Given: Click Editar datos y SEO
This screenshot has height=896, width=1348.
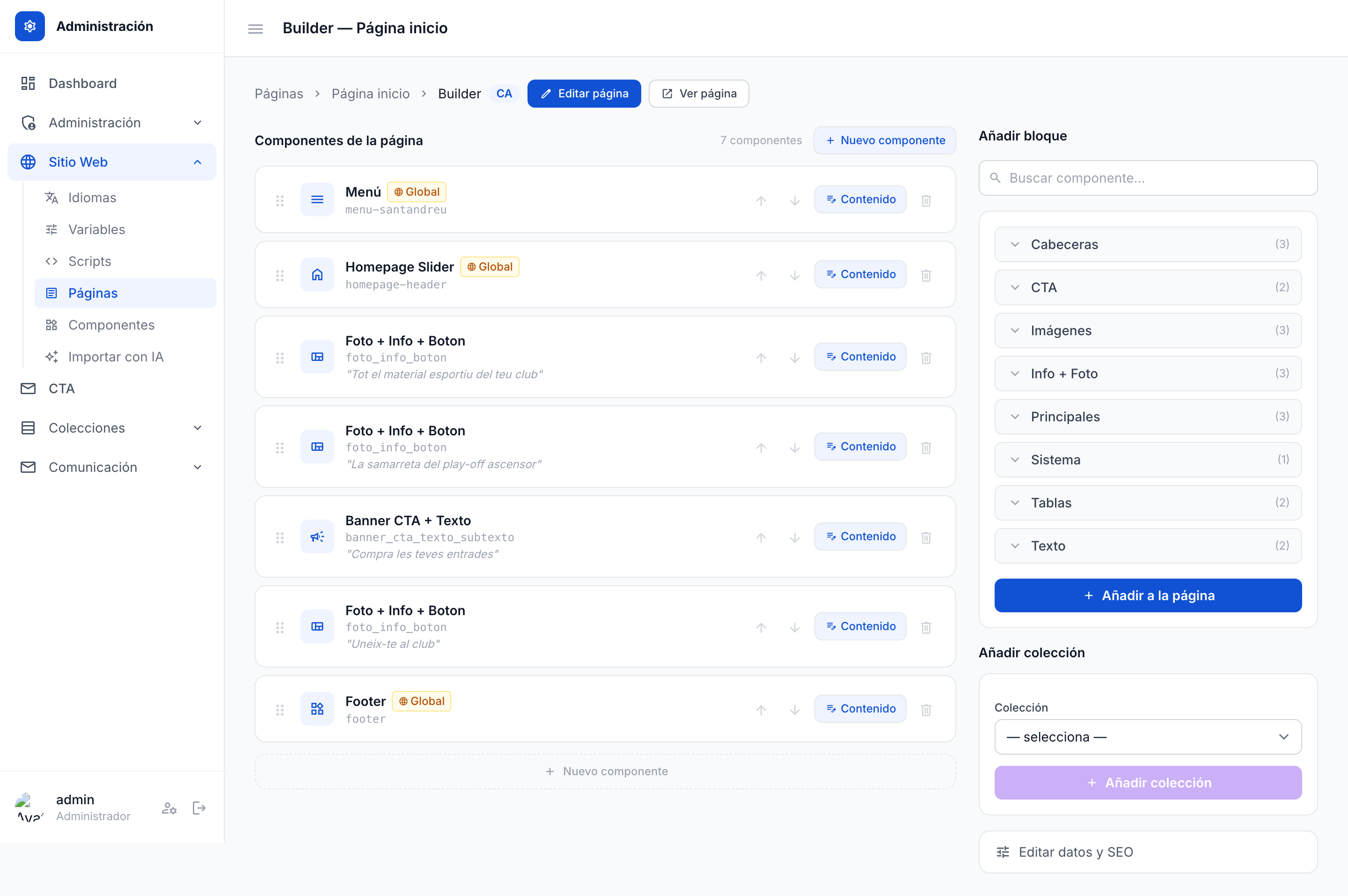Looking at the screenshot, I should tap(1148, 852).
